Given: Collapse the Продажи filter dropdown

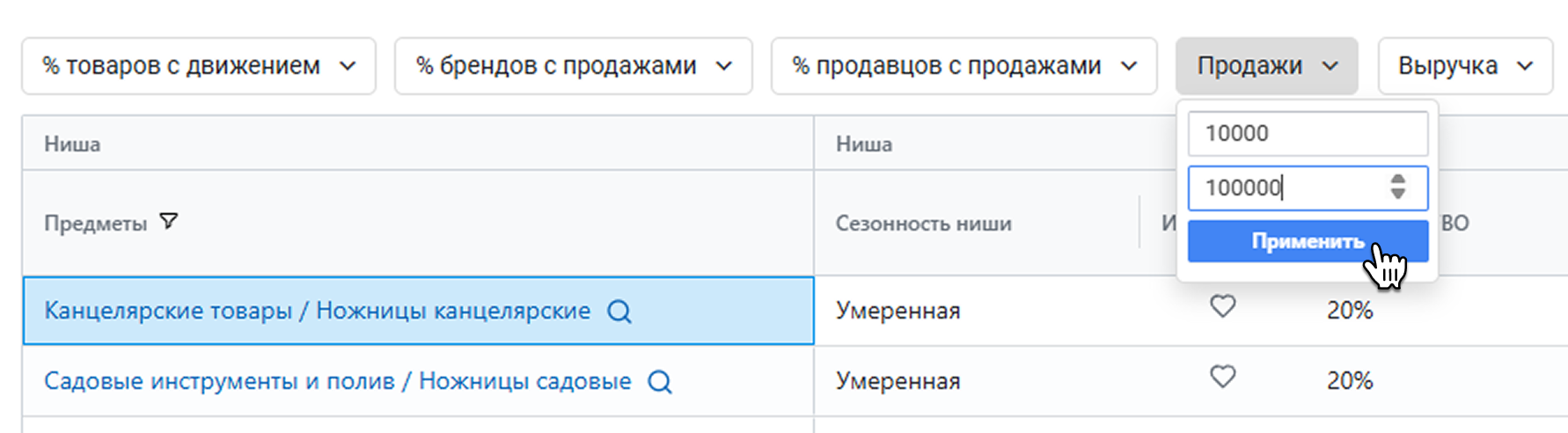Looking at the screenshot, I should click(x=1267, y=66).
